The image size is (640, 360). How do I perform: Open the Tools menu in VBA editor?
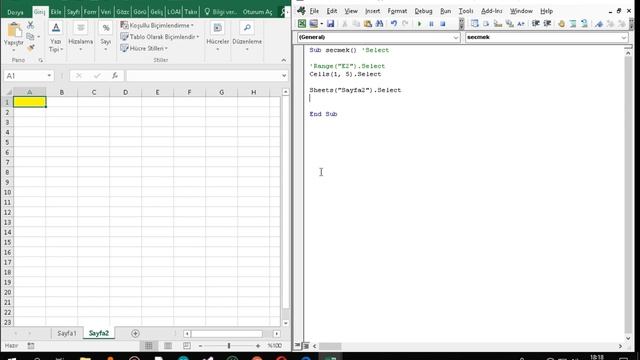click(466, 11)
